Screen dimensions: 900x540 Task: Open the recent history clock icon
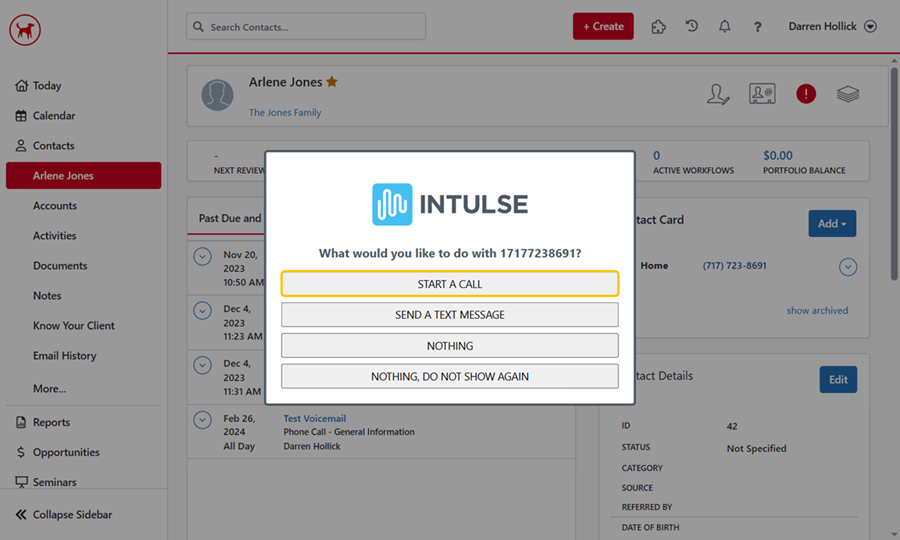691,27
